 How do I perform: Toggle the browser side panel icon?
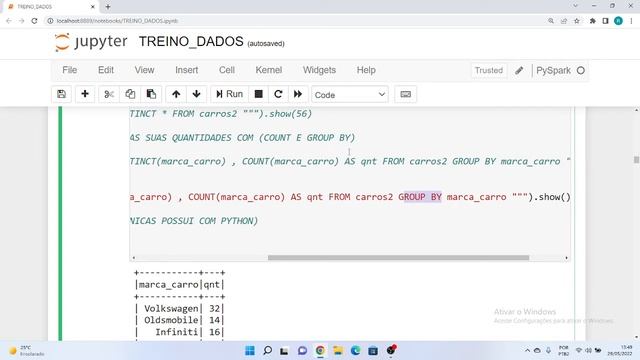(x=605, y=21)
